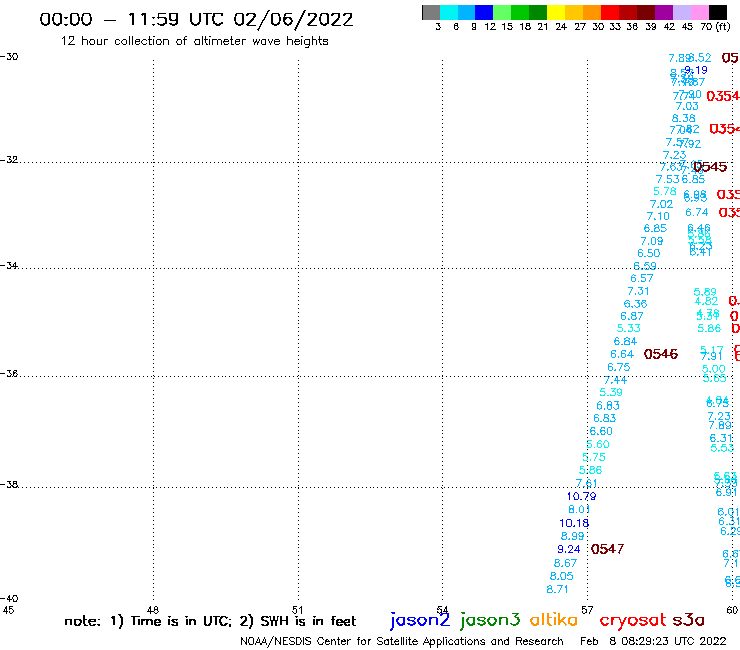Image resolution: width=740 pixels, height=650 pixels.
Task: Click the wave height value '5.60'
Action: pos(598,444)
